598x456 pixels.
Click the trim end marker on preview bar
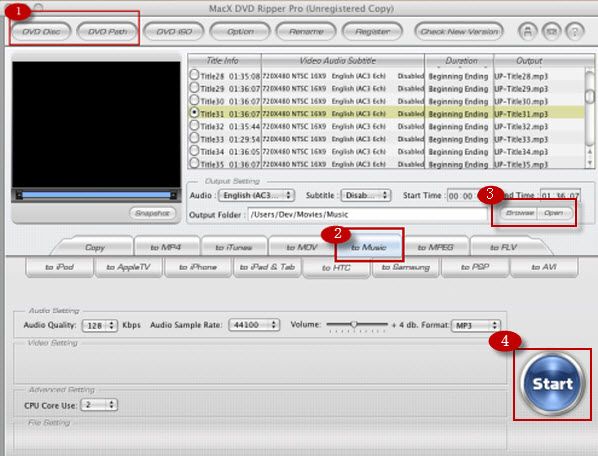tap(173, 196)
